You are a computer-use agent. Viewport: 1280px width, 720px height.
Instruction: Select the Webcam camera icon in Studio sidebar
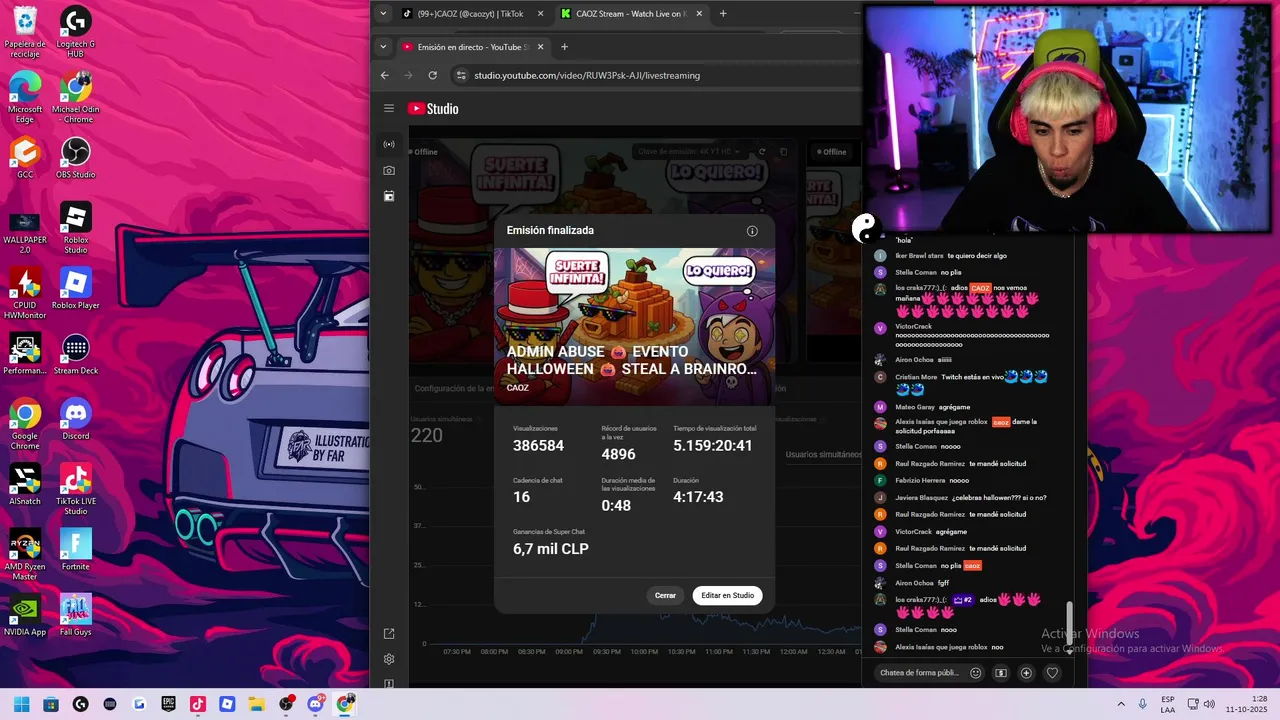point(389,170)
